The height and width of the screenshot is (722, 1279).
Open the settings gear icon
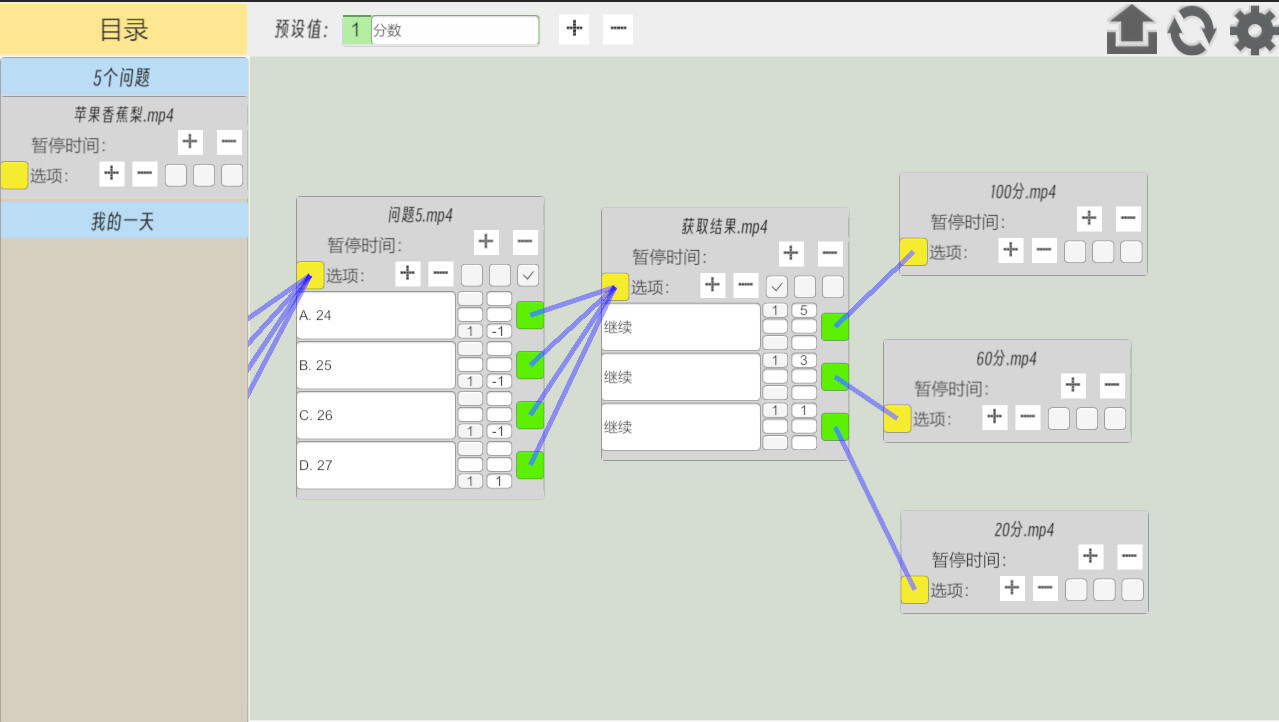coord(1252,30)
